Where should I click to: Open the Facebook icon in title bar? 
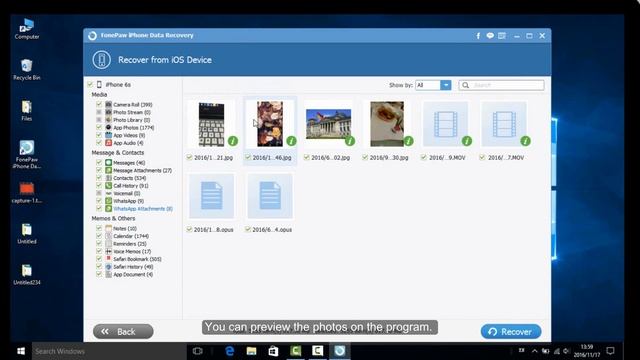coord(478,36)
